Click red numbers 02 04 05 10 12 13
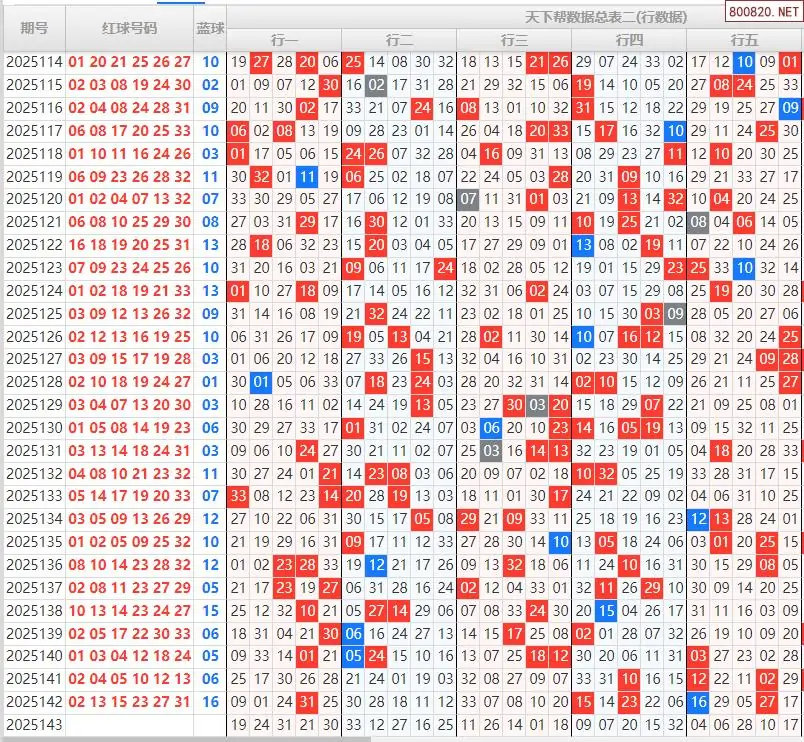 [x=130, y=679]
